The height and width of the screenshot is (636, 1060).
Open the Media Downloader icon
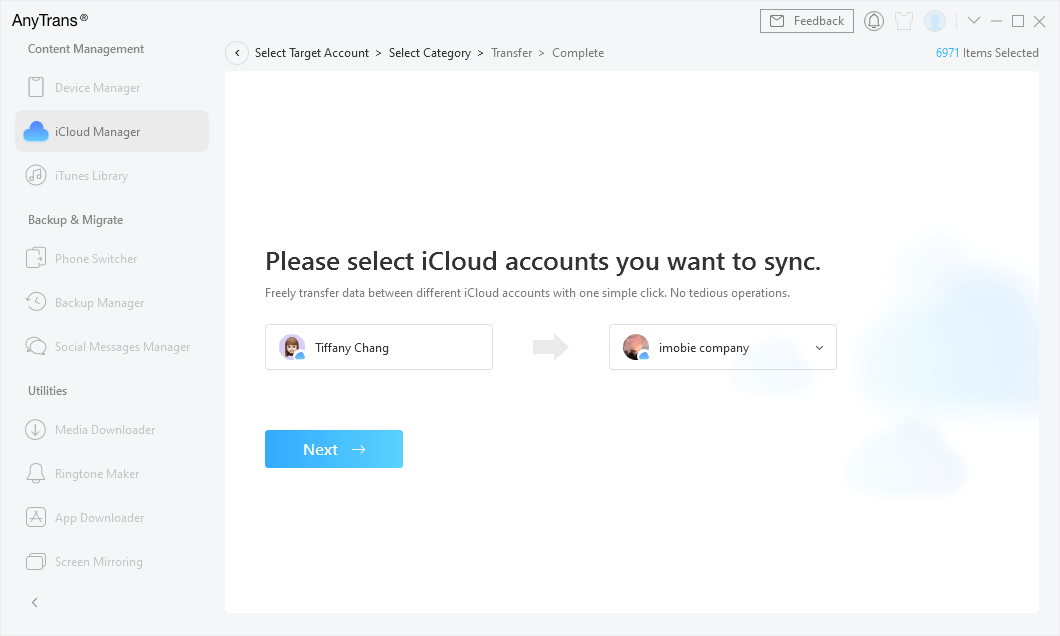(x=36, y=430)
